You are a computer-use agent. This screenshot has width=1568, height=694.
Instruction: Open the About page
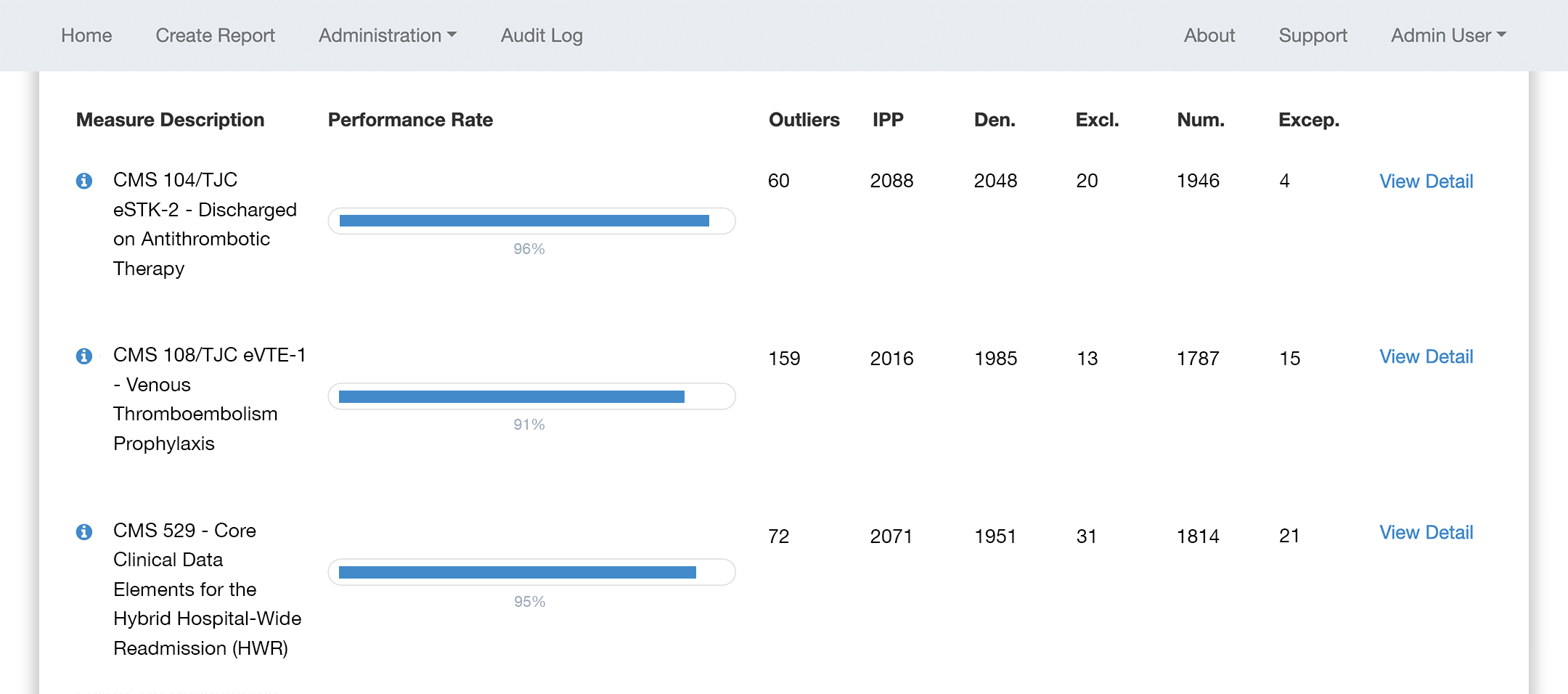tap(1209, 36)
